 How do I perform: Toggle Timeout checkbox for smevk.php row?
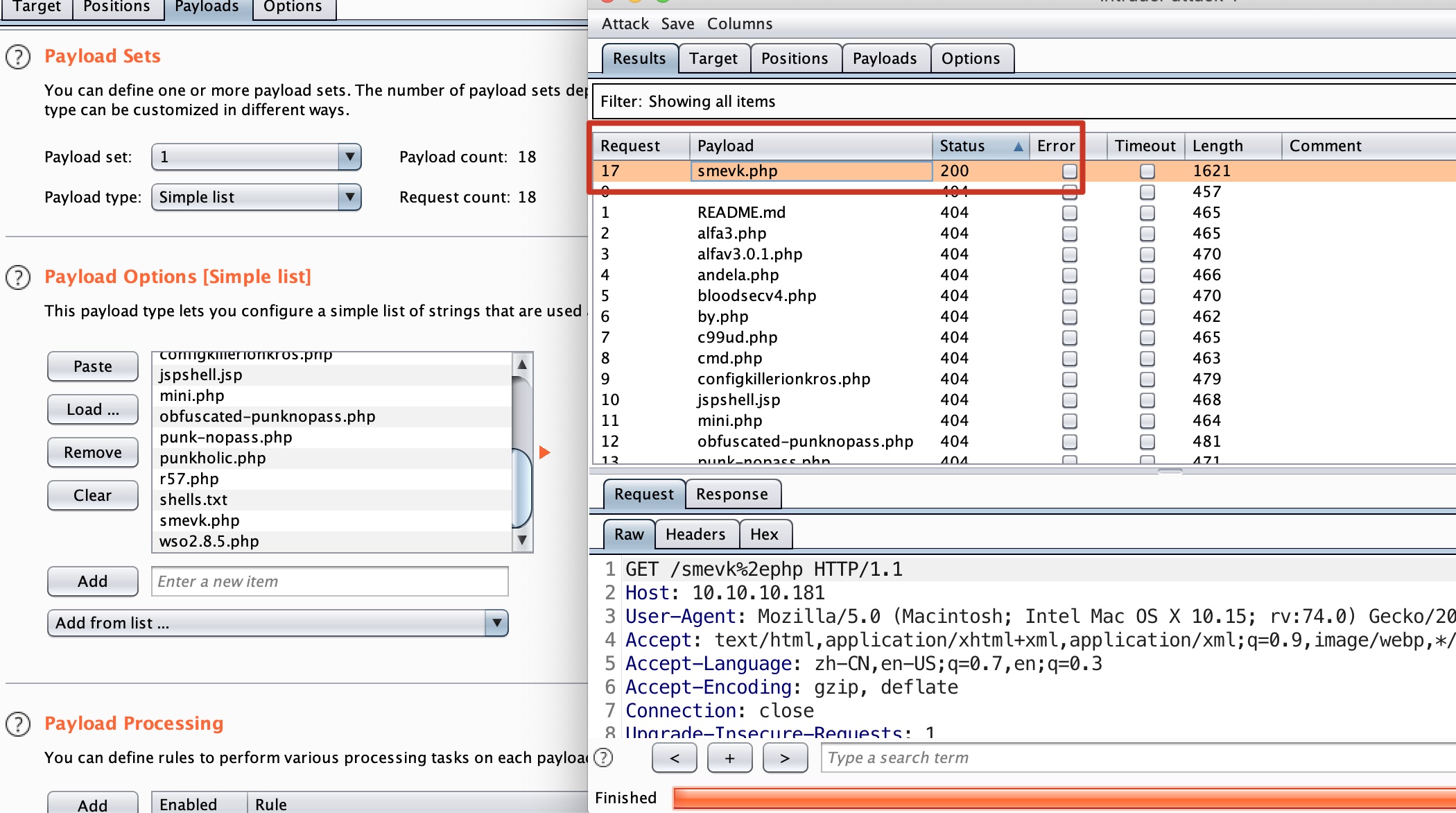click(1147, 171)
